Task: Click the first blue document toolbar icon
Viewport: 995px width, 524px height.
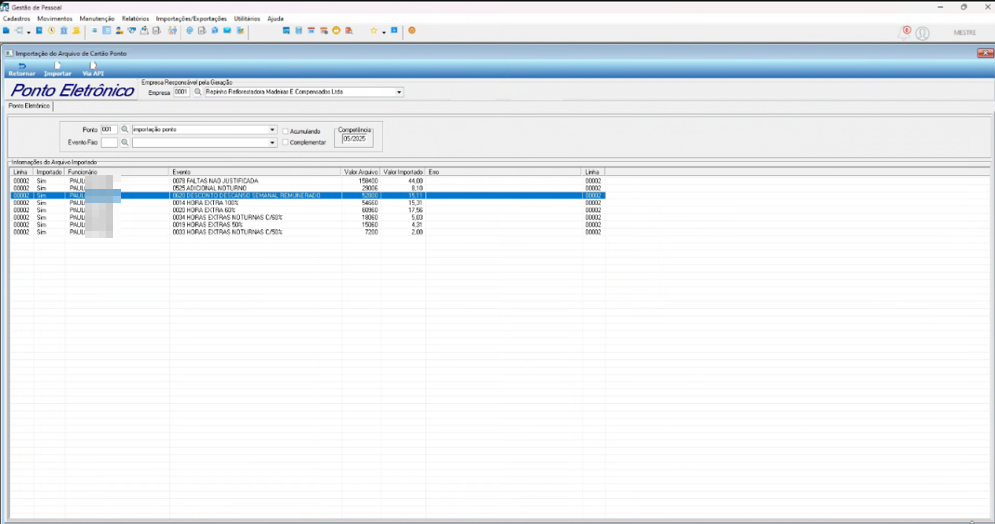Action: coord(6,30)
